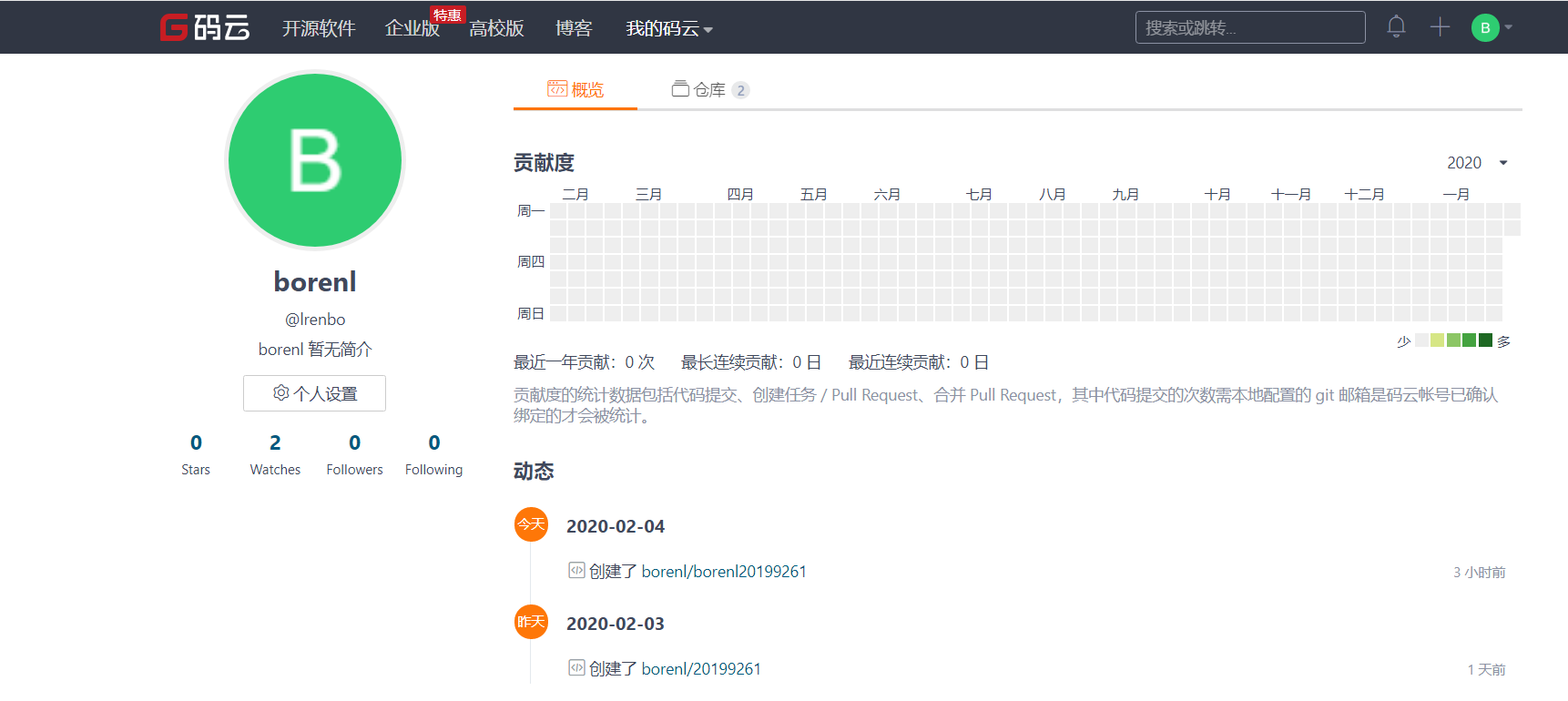Viewport: 1568px width, 701px height.
Task: Click the large green B profile avatar
Action: pyautogui.click(x=315, y=160)
